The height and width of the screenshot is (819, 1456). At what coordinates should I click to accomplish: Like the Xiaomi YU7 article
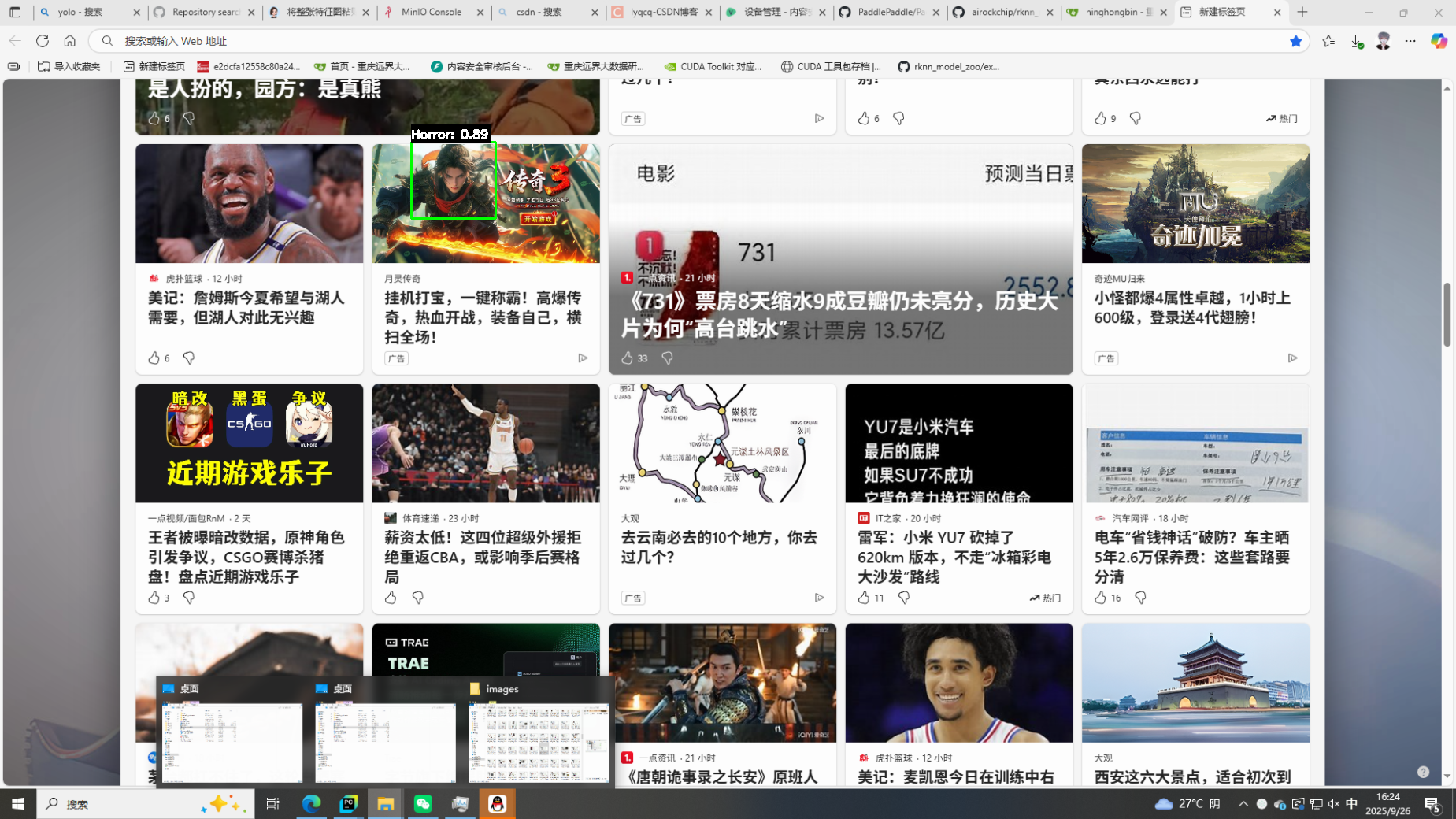[x=864, y=598]
